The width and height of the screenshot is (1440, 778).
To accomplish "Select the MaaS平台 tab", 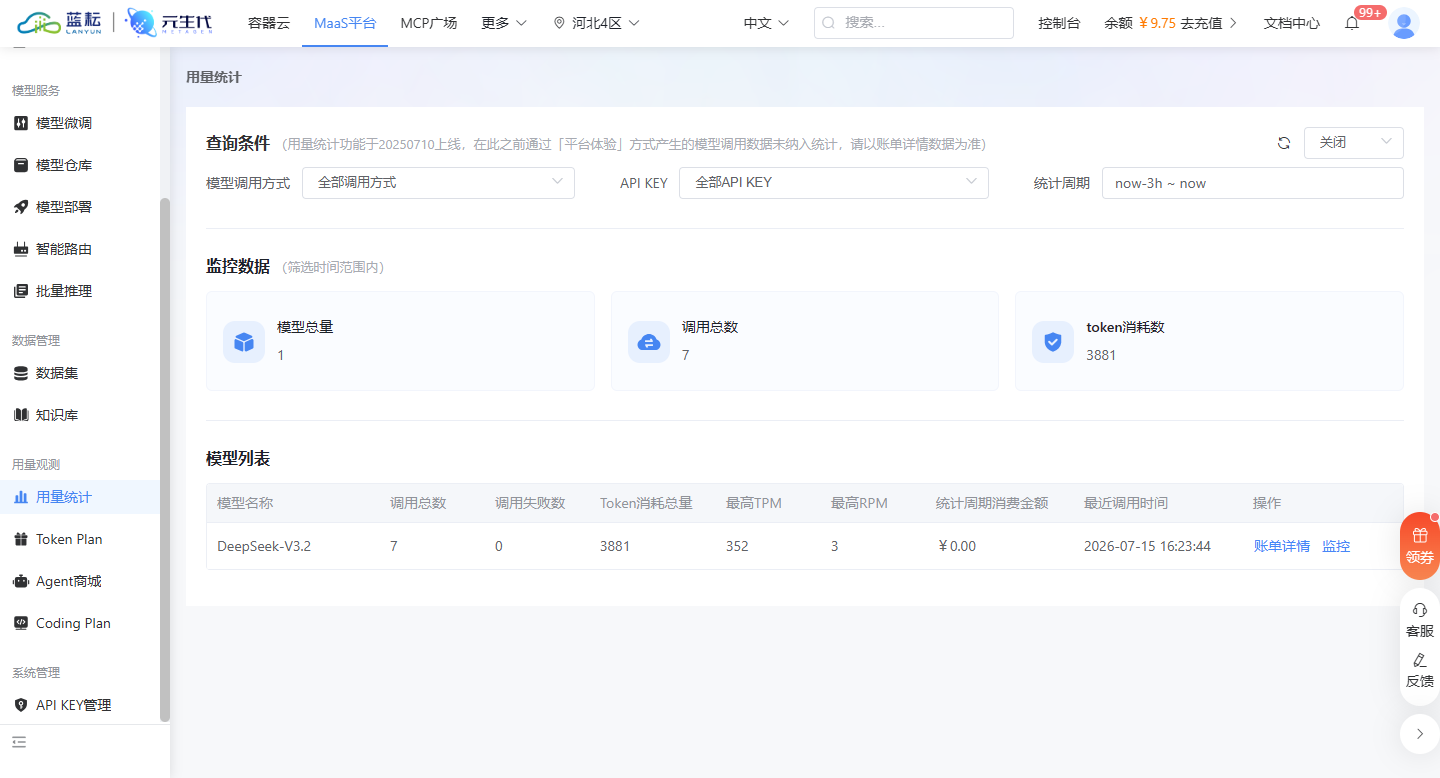I will (x=345, y=23).
